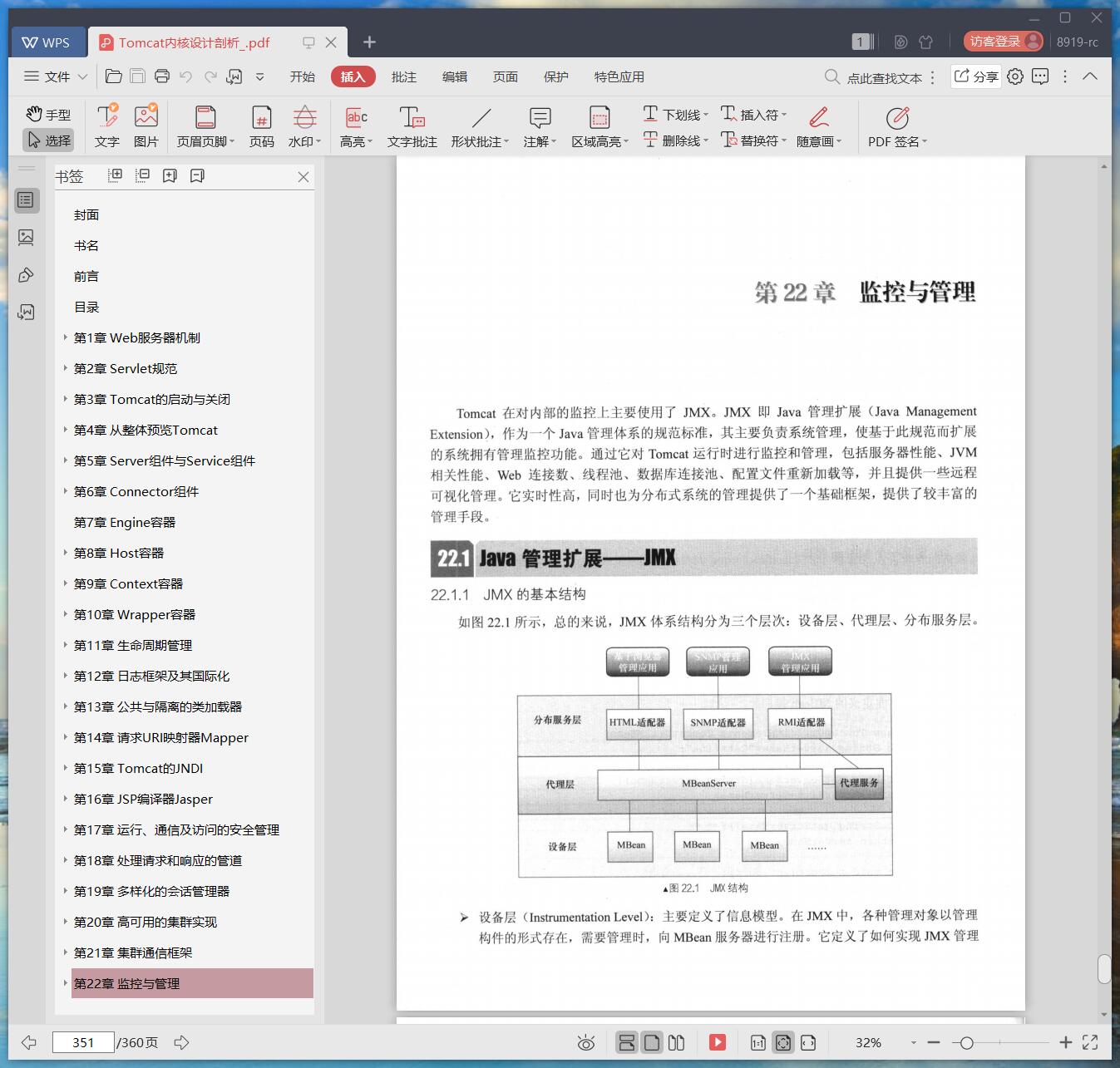Close the 书签 bookmarks panel
The width and height of the screenshot is (1120, 1068).
[303, 177]
